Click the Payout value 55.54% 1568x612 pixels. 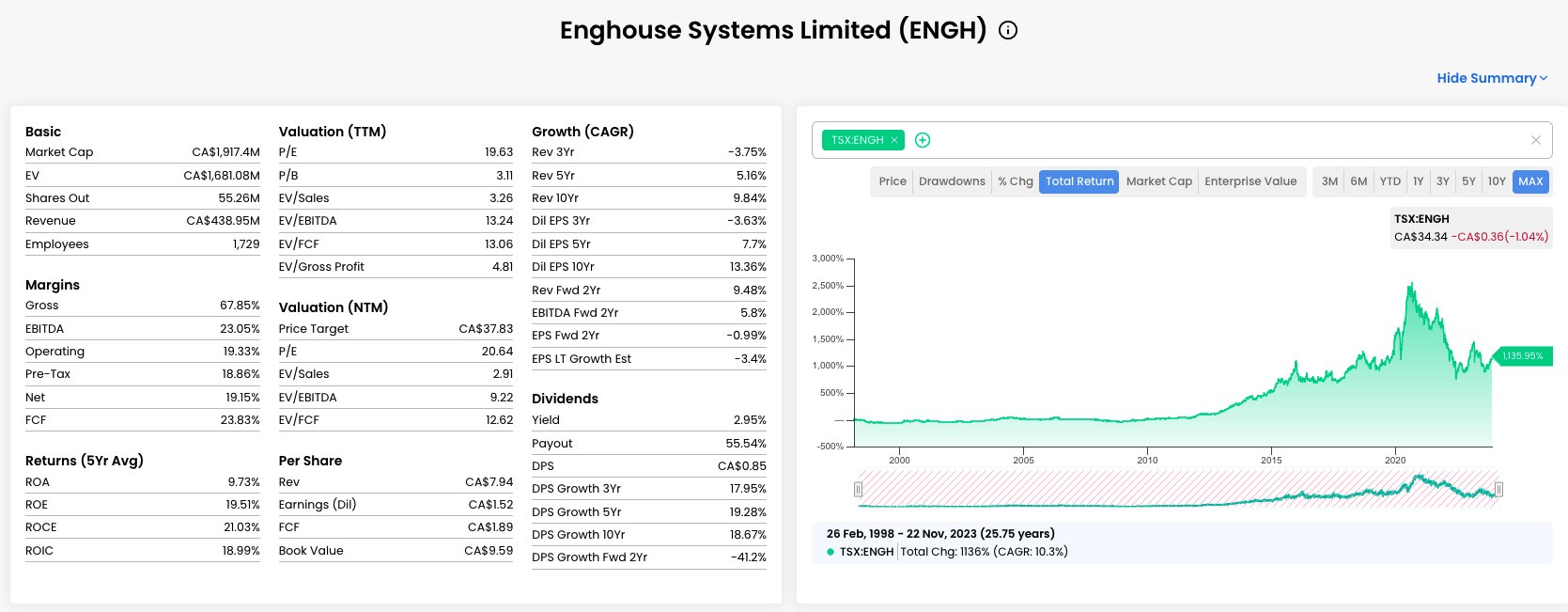click(x=746, y=444)
